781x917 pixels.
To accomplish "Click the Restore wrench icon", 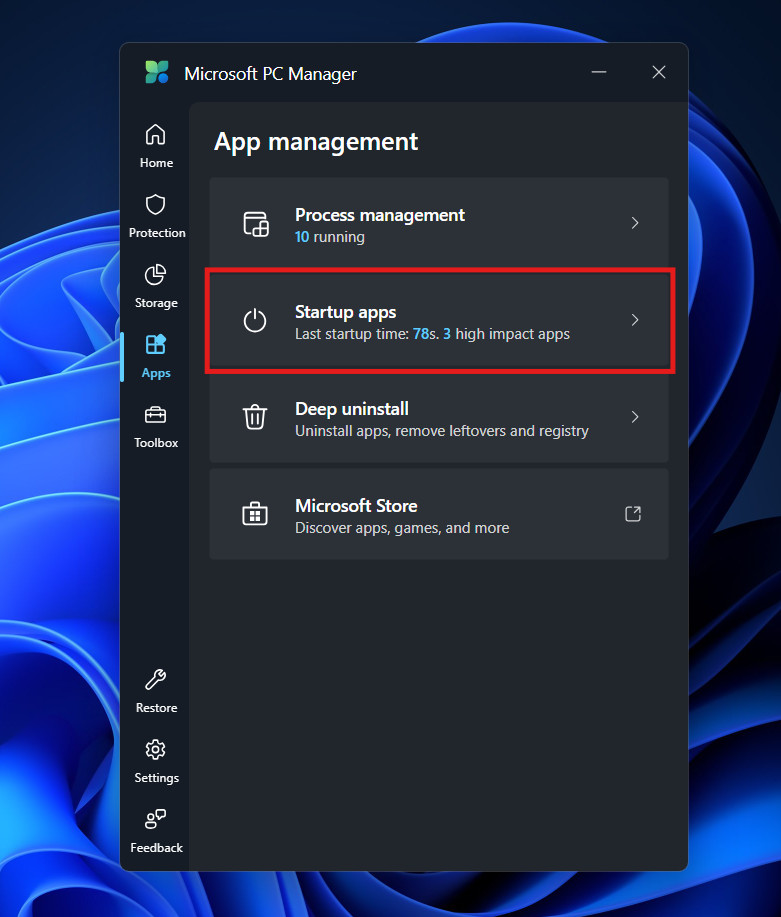I will tap(156, 680).
